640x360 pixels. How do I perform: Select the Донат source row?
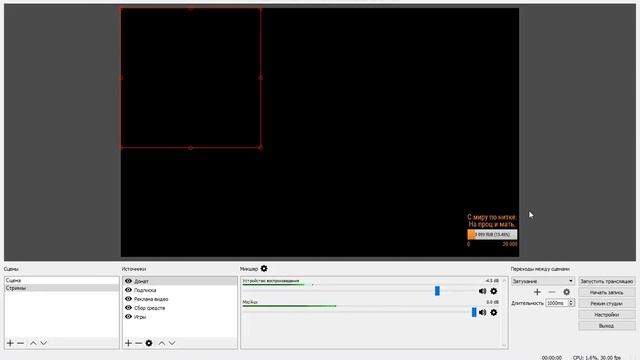tap(180, 281)
